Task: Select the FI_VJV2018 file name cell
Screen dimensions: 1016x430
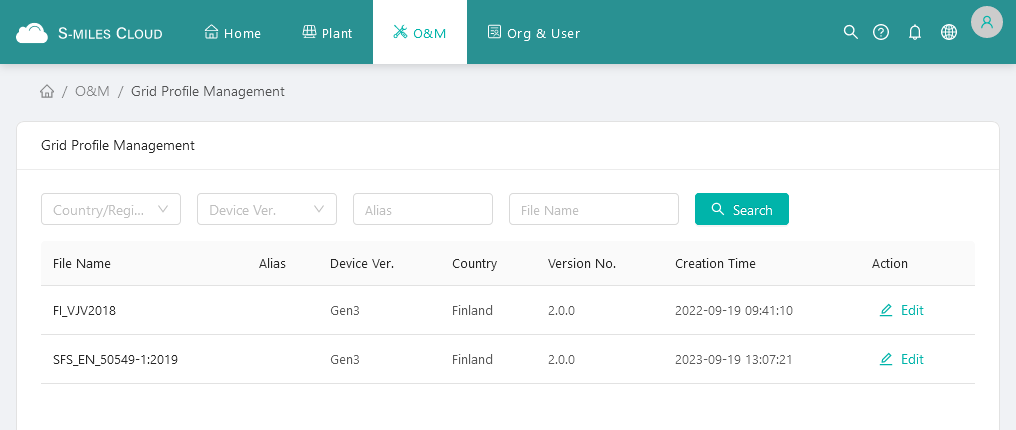Action: (85, 311)
